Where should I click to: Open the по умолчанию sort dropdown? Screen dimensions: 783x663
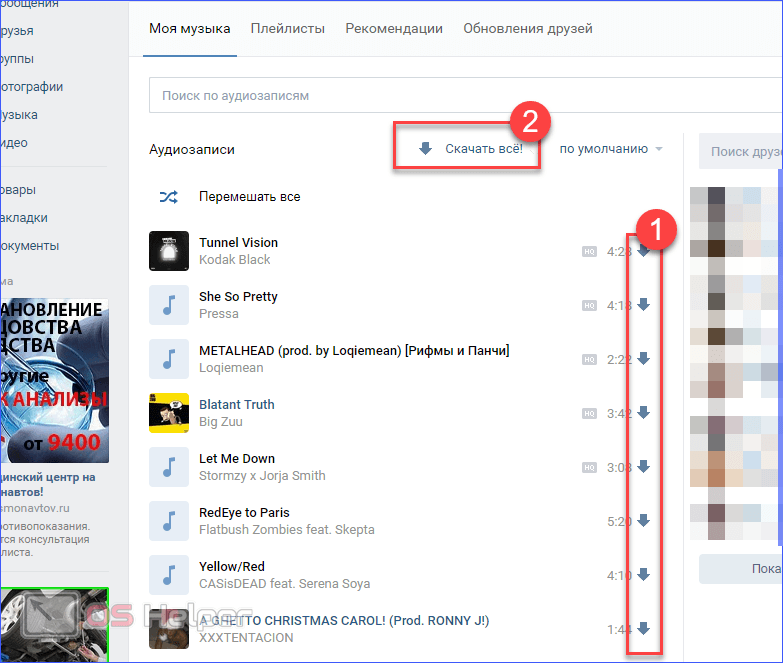pos(611,149)
